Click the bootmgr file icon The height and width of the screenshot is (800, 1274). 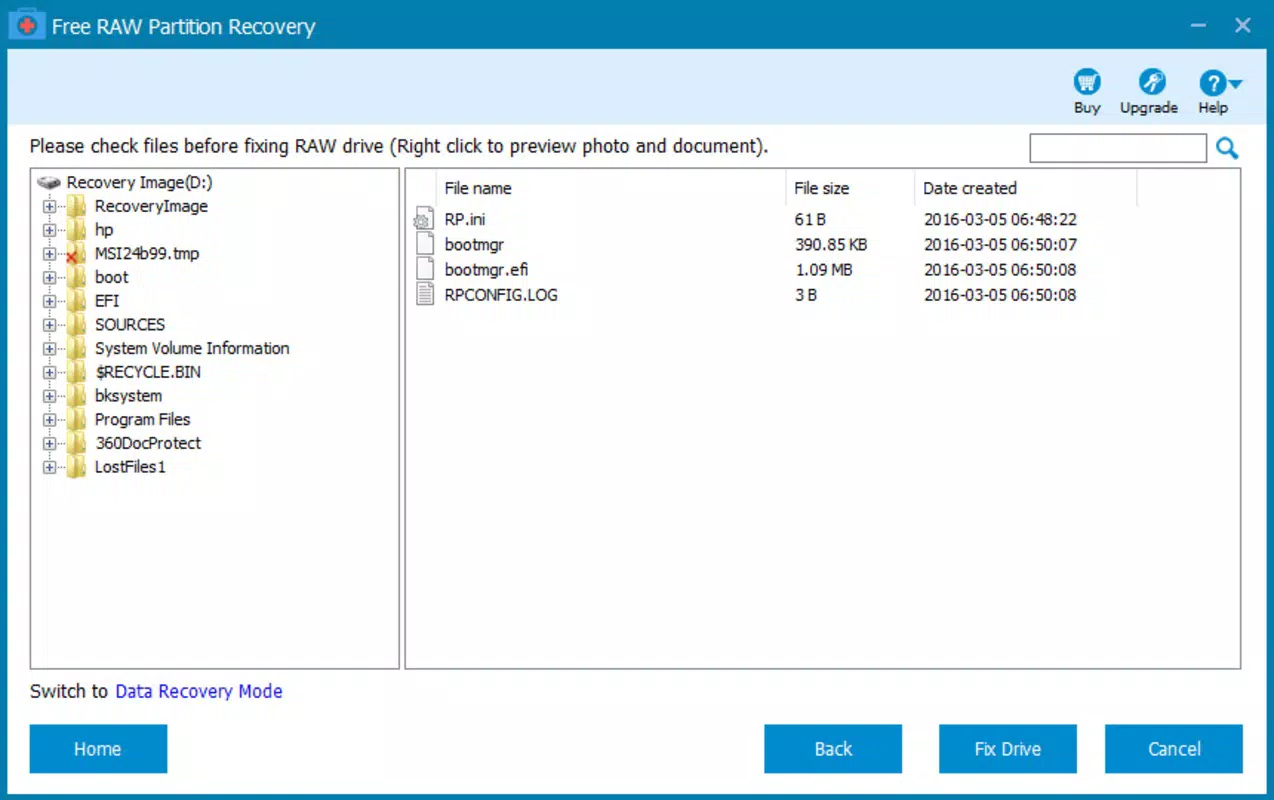[425, 244]
